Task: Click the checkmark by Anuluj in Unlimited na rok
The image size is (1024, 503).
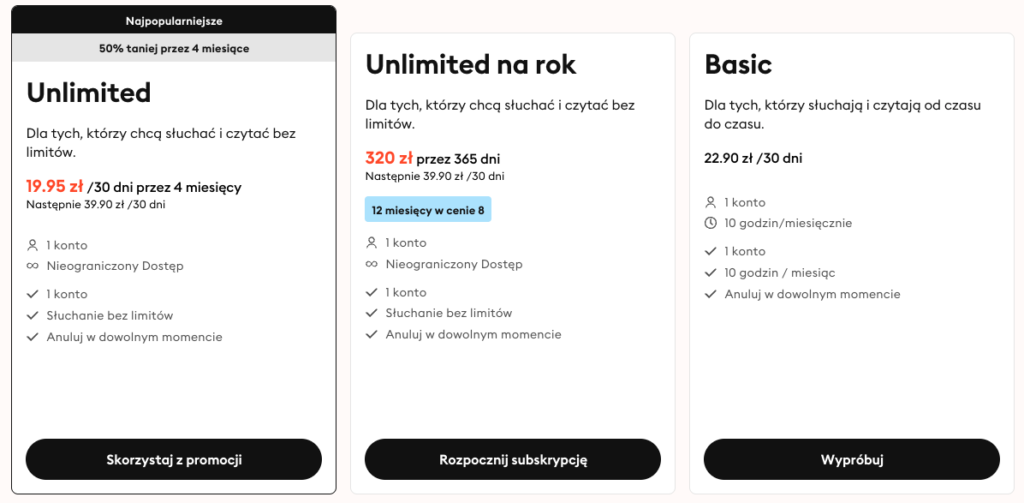Action: (x=372, y=334)
